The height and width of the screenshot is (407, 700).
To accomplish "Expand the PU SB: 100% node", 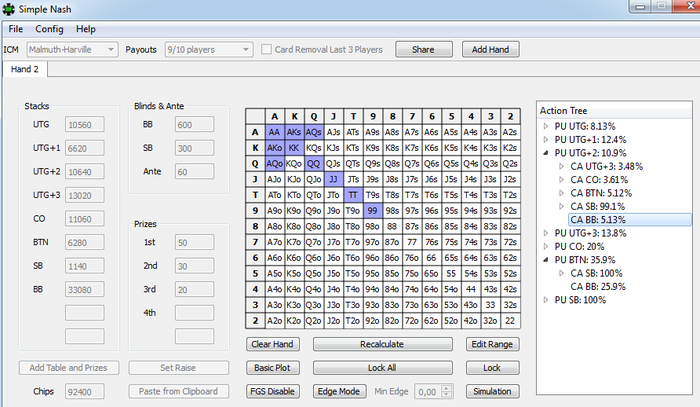I will tap(546, 300).
